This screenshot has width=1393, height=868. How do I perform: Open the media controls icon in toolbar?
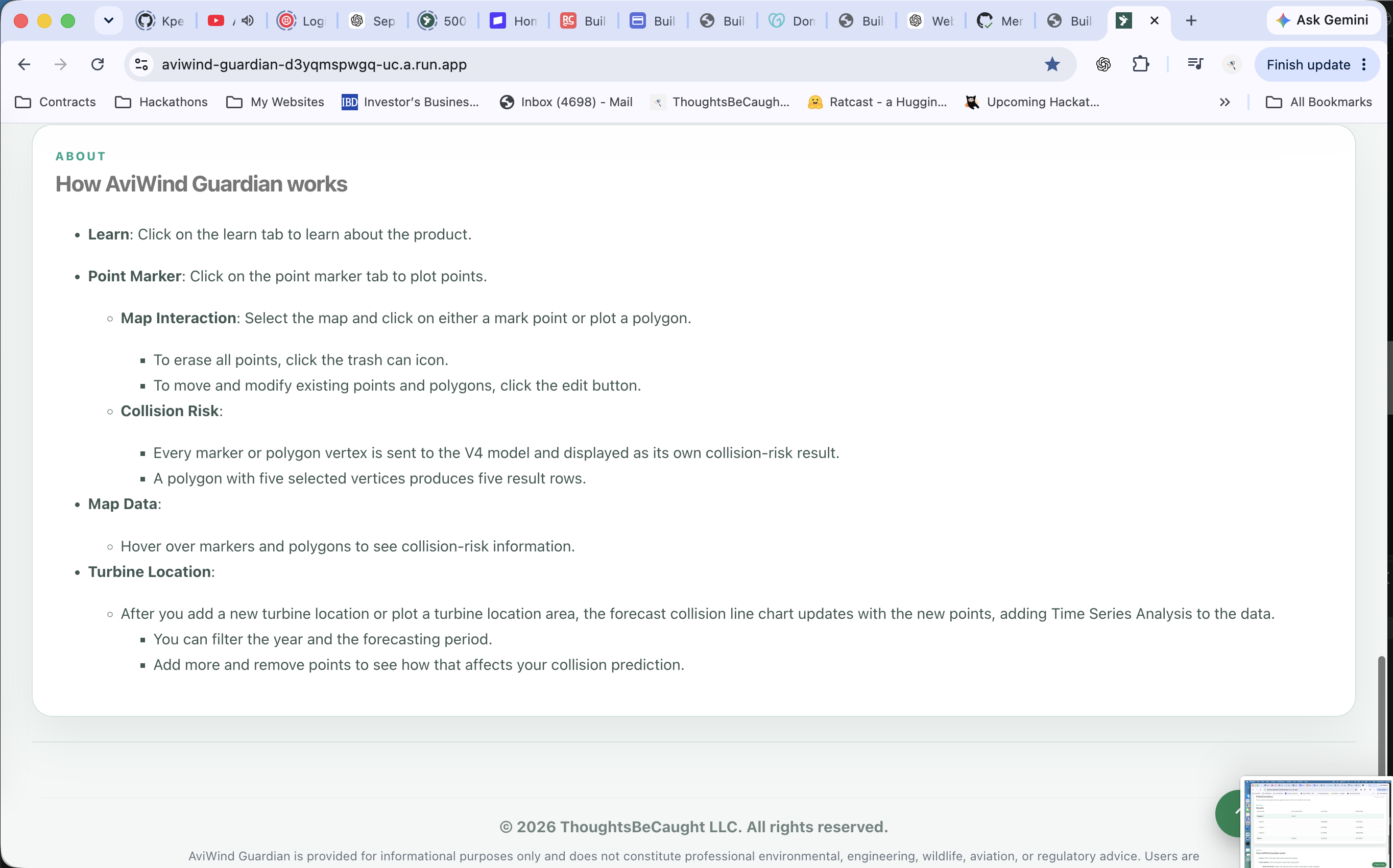click(x=1195, y=64)
